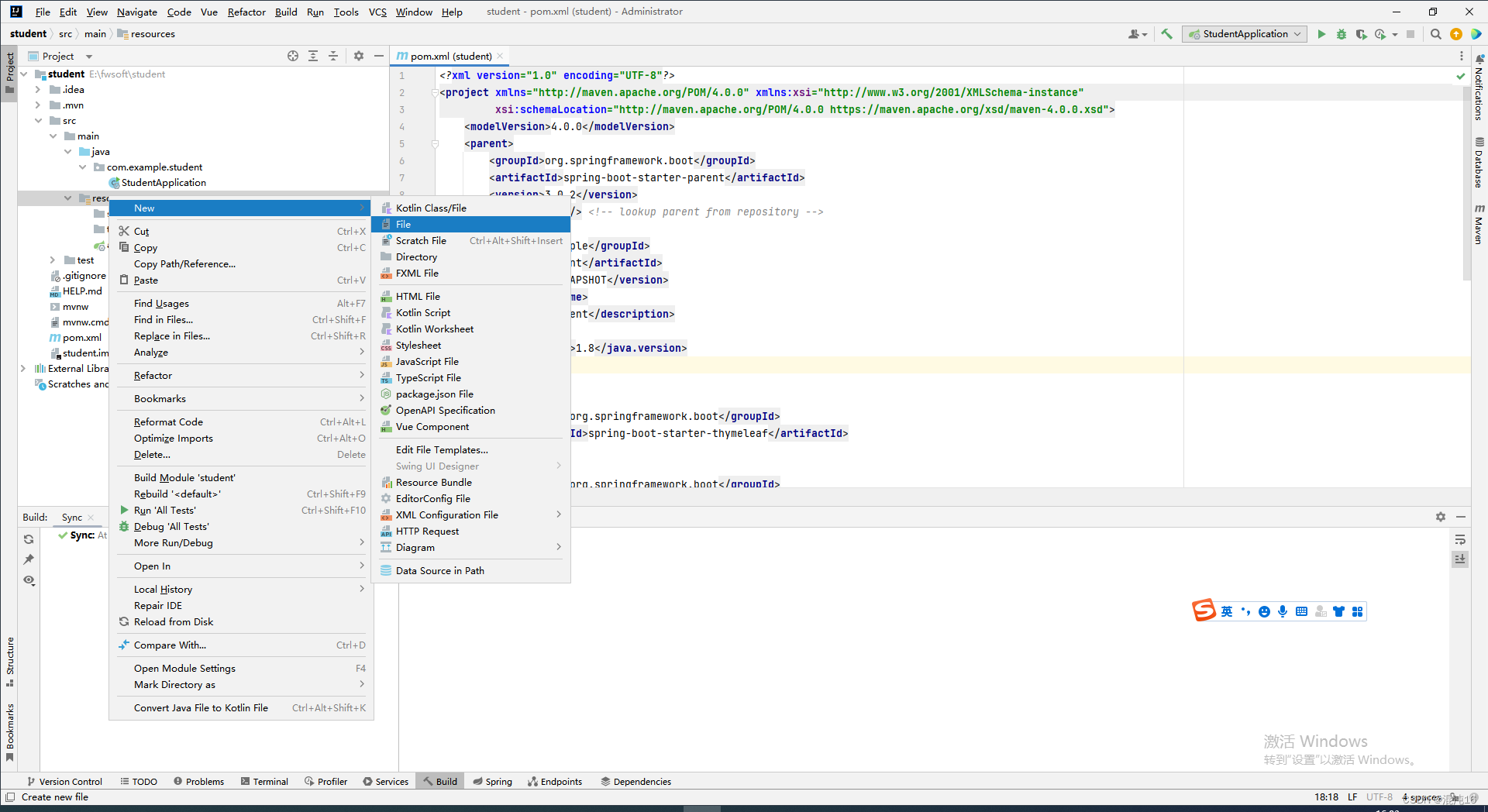Pin the Build output panel

click(29, 559)
